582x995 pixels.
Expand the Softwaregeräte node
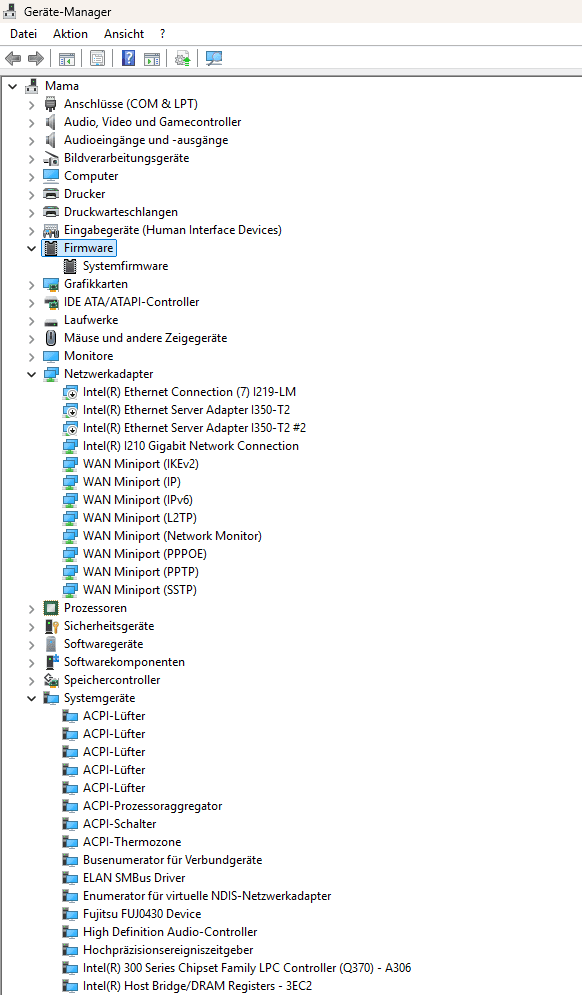[32, 645]
